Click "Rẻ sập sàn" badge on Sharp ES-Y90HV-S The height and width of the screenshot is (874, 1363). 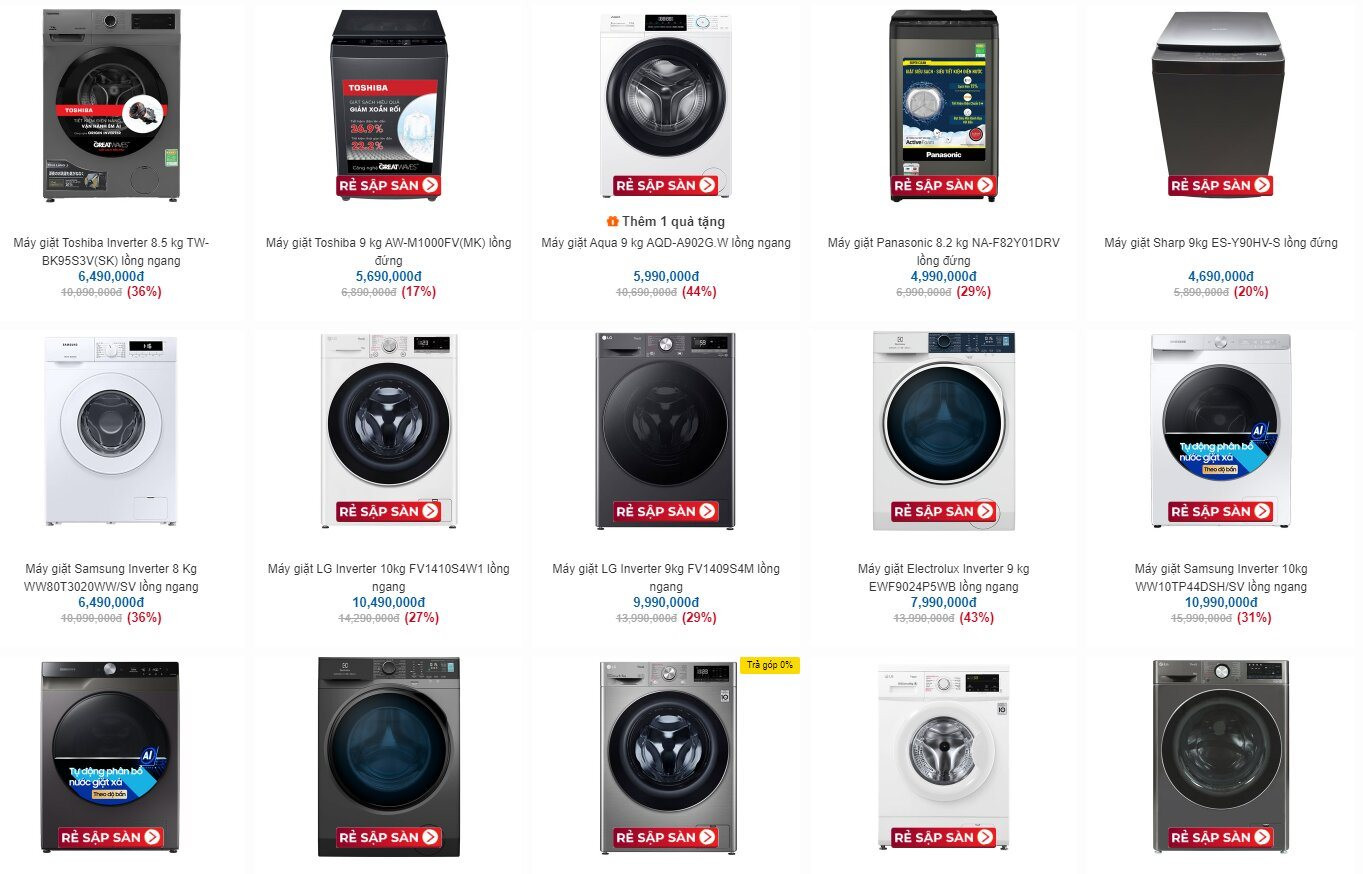coord(1221,185)
